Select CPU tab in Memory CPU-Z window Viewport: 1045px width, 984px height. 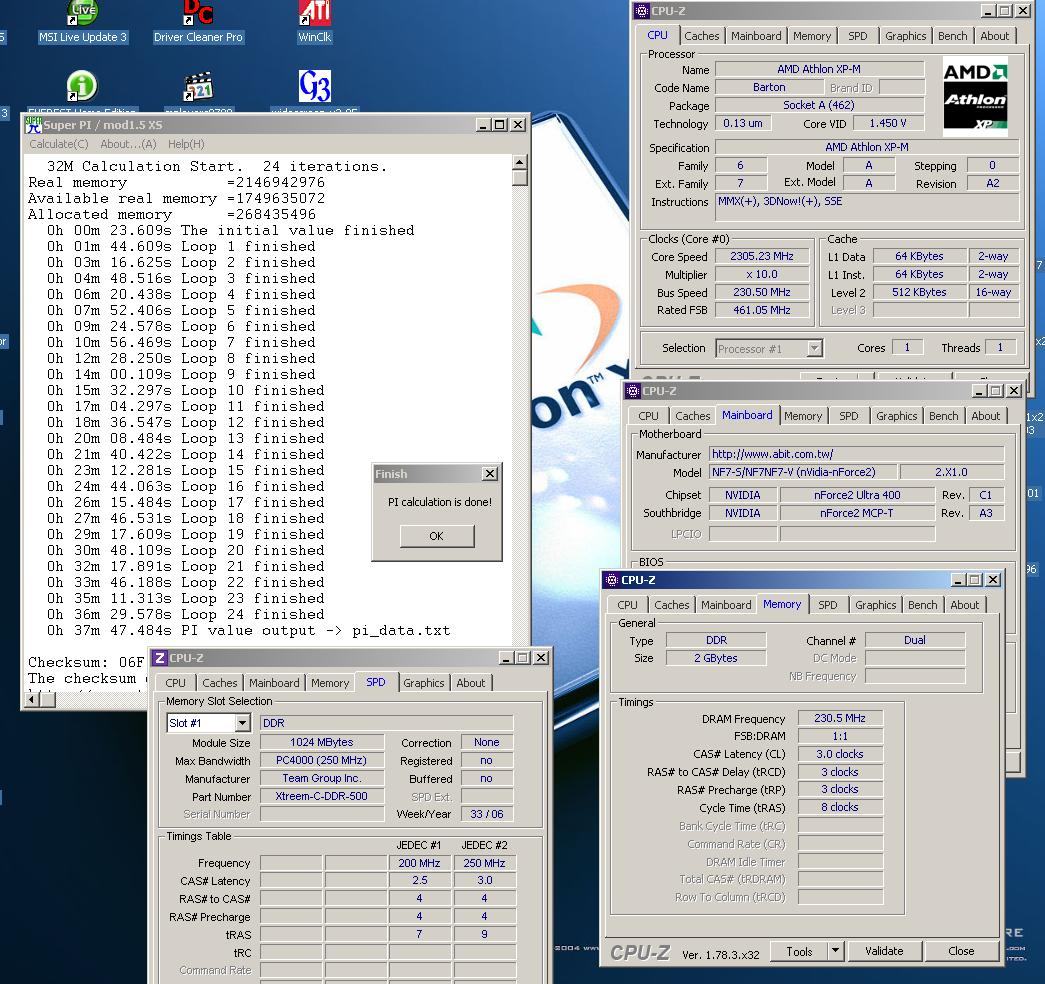click(x=627, y=605)
